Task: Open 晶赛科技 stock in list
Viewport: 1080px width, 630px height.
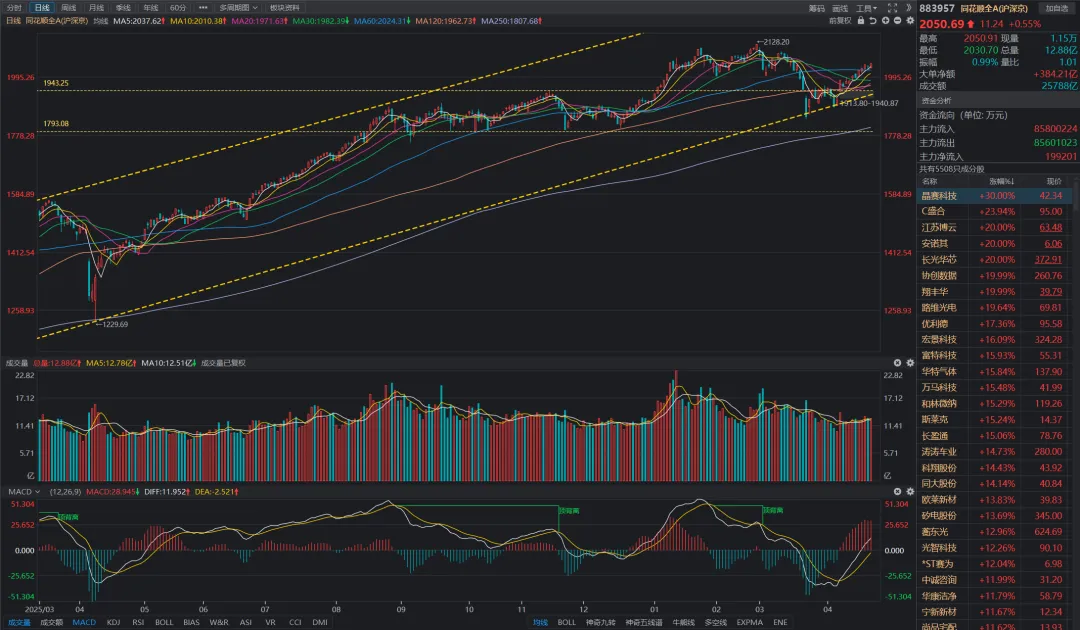Action: (939, 196)
